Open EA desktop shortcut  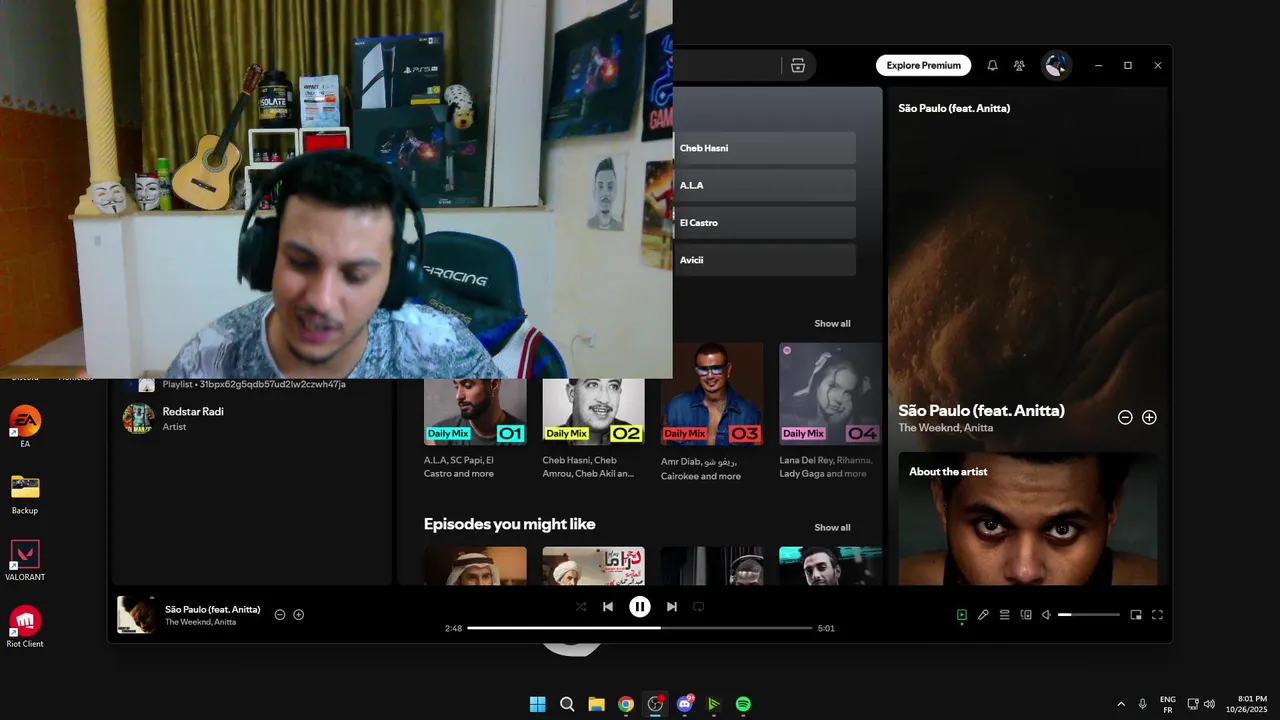pyautogui.click(x=25, y=426)
